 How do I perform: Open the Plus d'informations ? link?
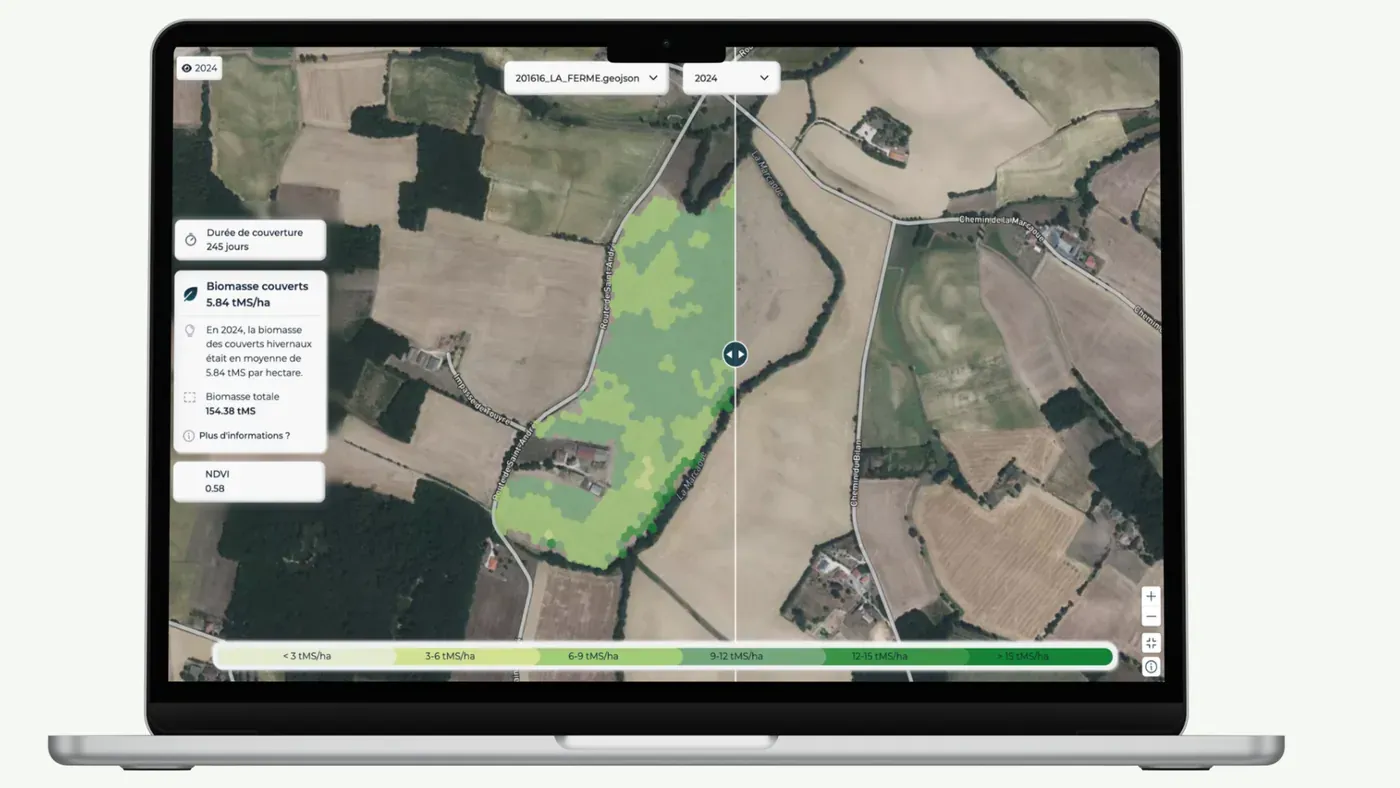(244, 436)
